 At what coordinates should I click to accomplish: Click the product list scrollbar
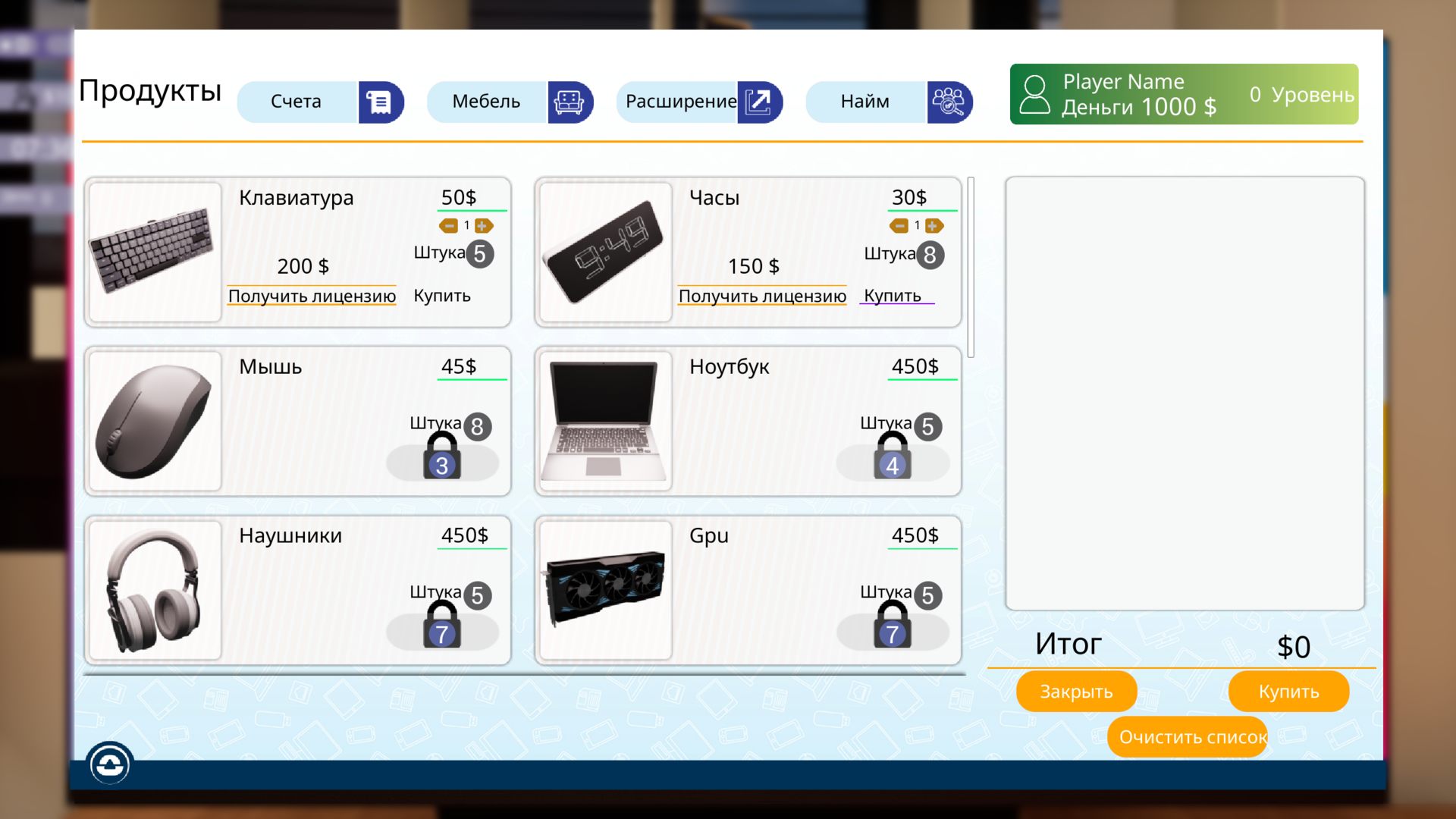click(x=971, y=267)
